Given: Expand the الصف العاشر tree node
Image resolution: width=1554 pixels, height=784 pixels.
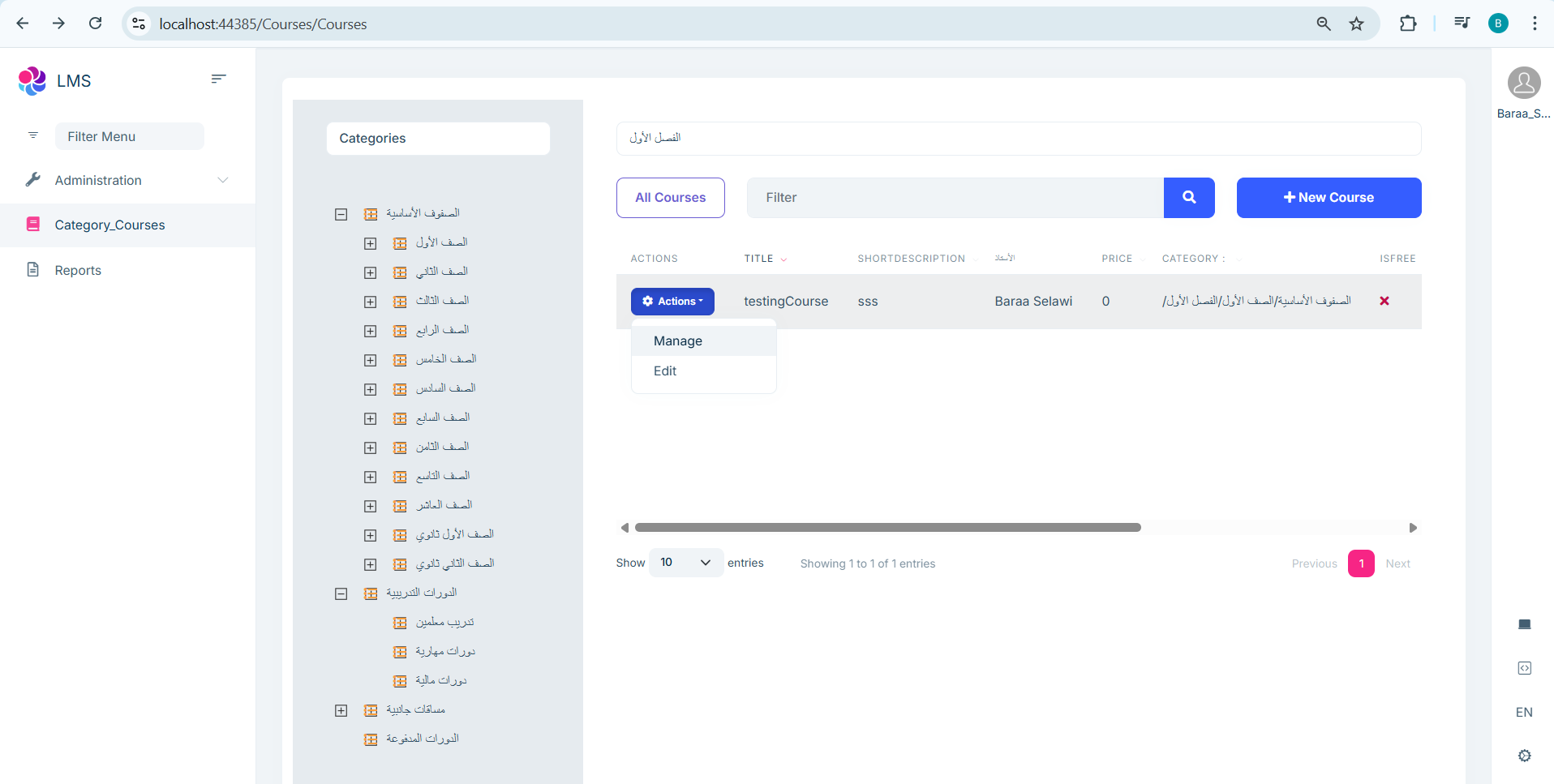Looking at the screenshot, I should (371, 506).
